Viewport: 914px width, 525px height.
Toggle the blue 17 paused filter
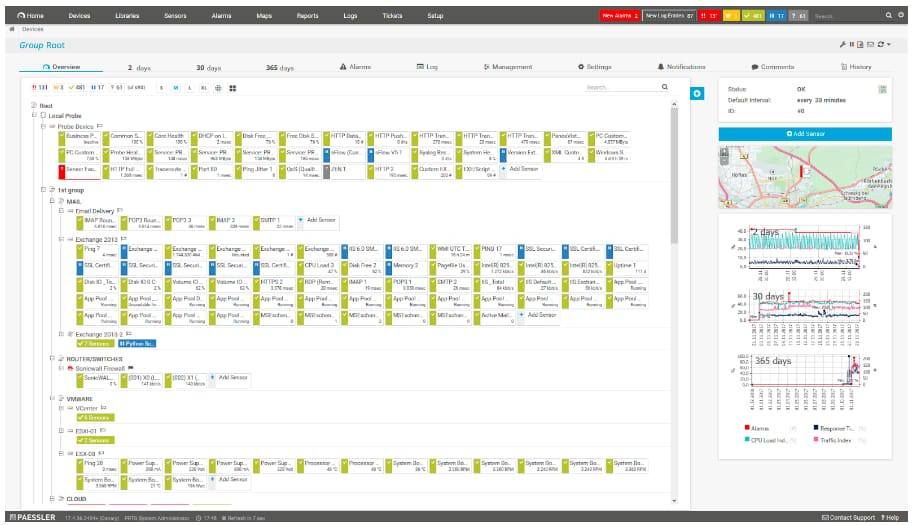(97, 87)
